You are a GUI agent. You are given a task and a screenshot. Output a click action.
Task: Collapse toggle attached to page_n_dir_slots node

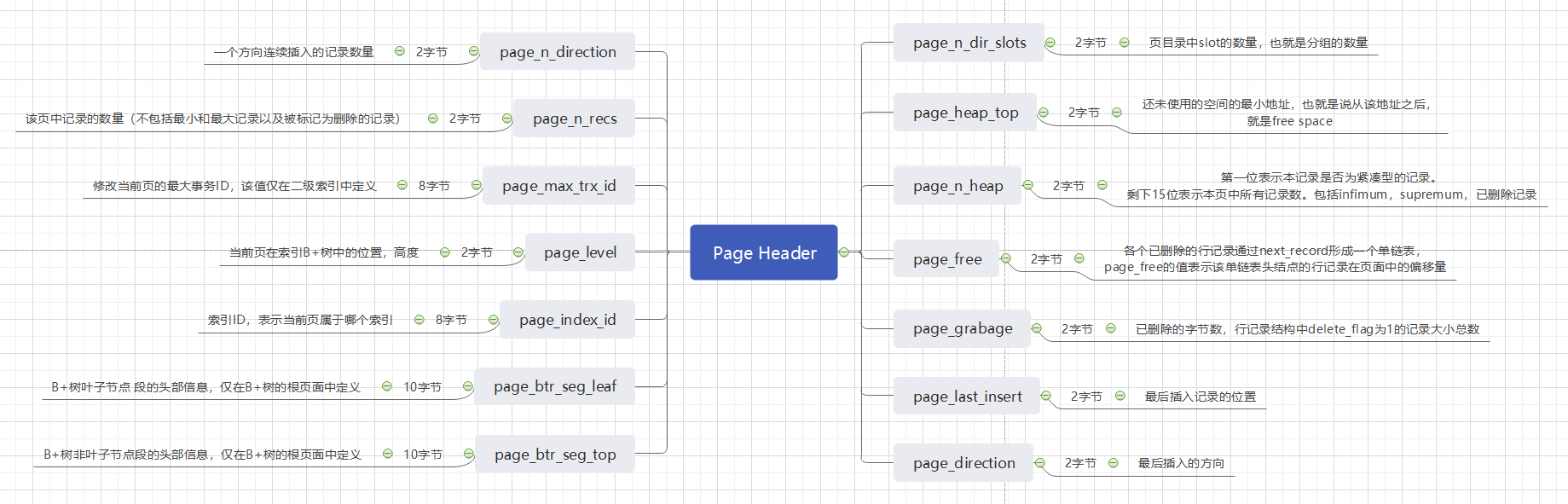coord(1050,43)
